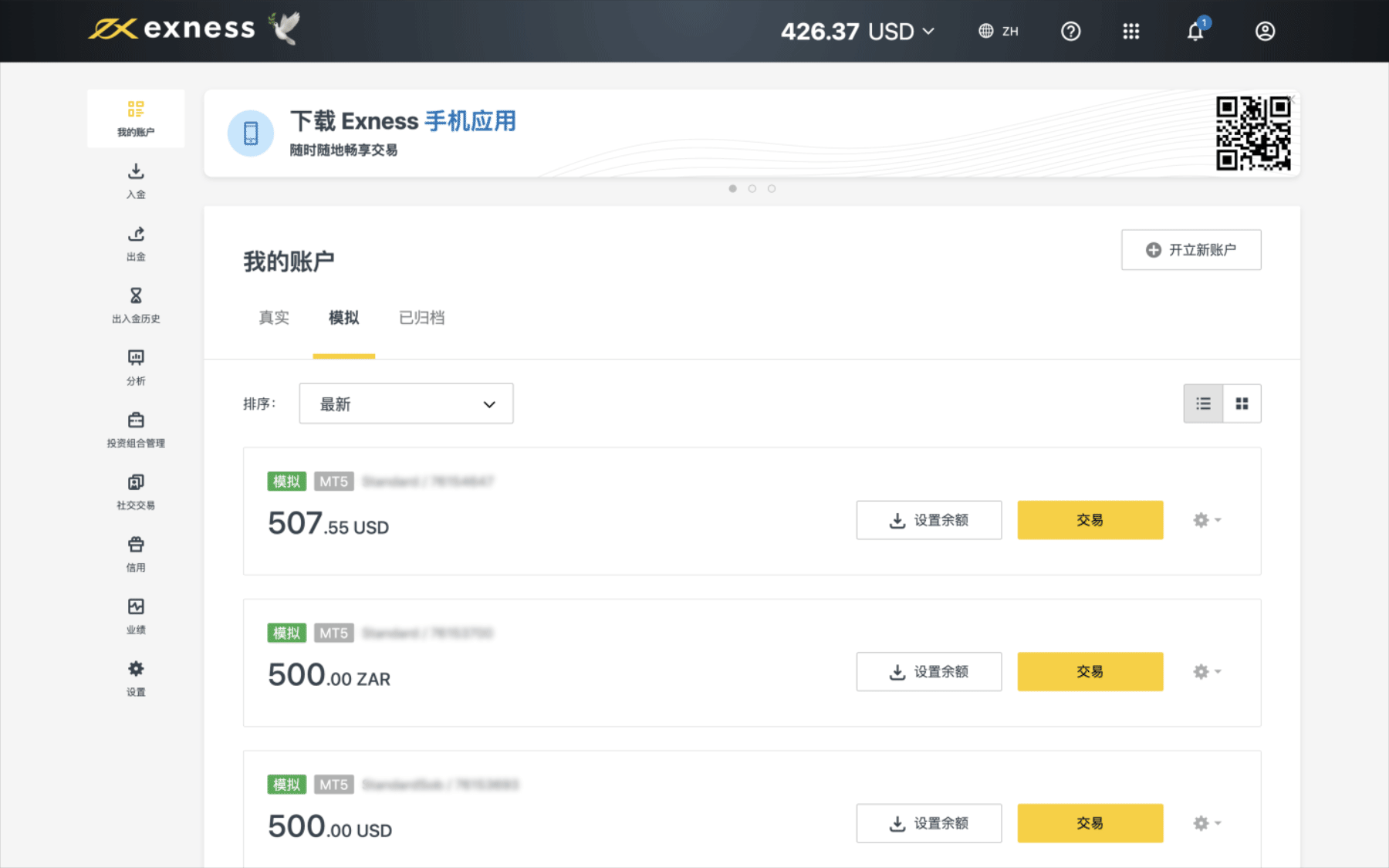1389x868 pixels.
Task: Click the Exness app download QR code
Action: click(x=1253, y=133)
